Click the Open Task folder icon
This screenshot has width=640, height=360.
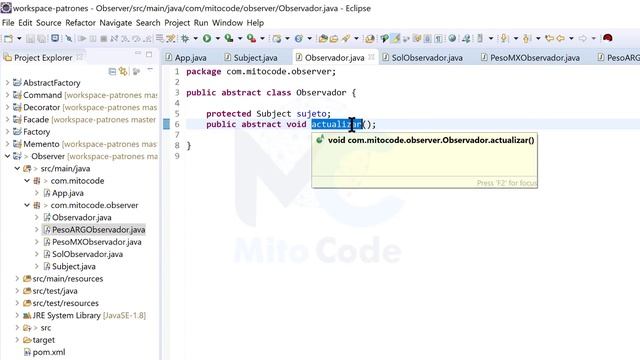[x=333, y=38]
